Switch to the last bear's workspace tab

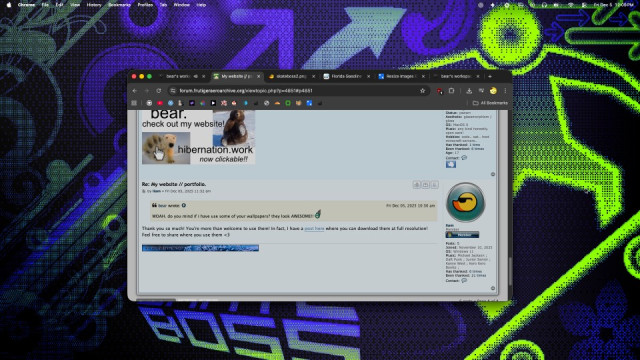pos(456,76)
